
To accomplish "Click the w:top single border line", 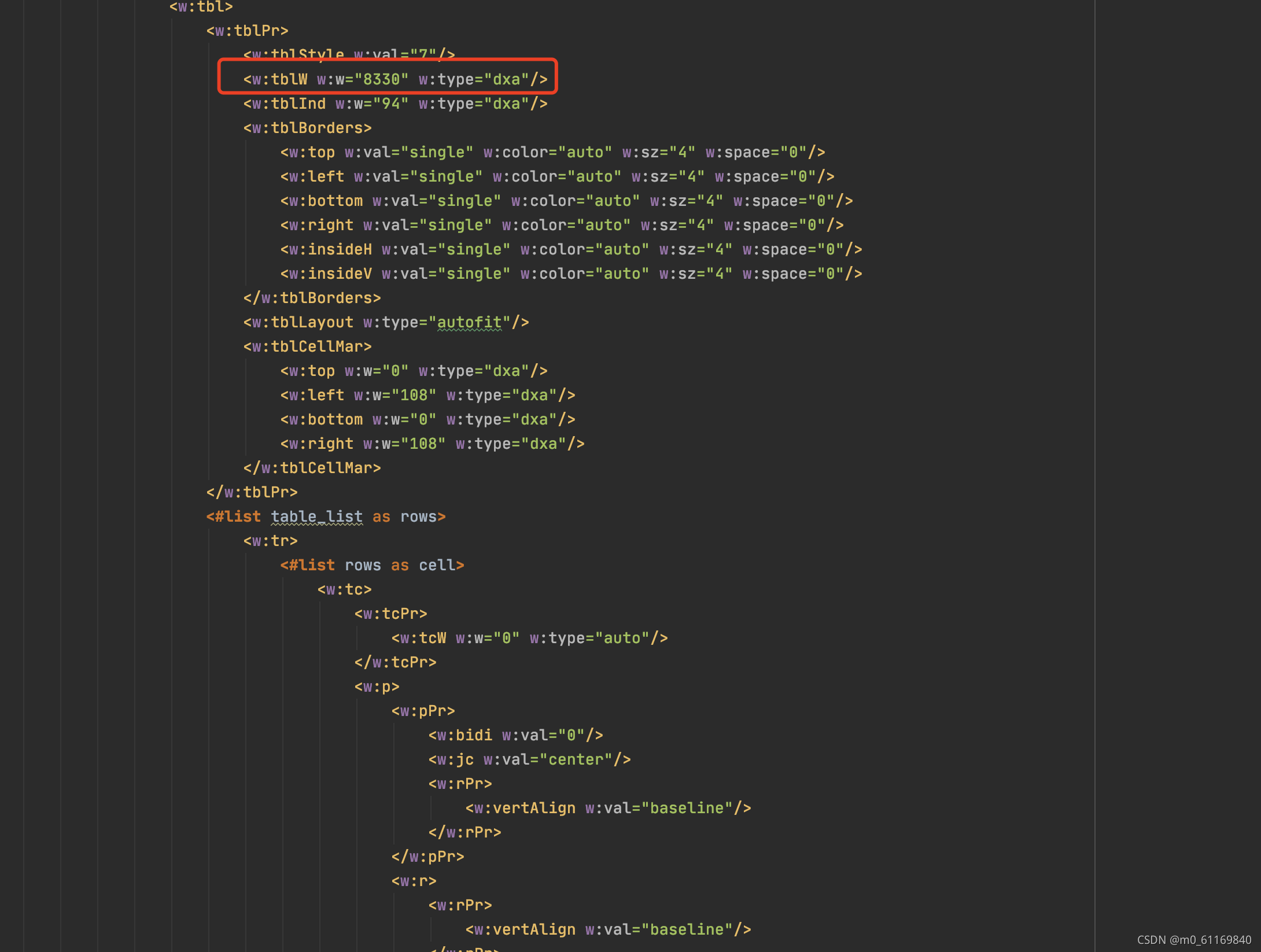I will pos(552,152).
